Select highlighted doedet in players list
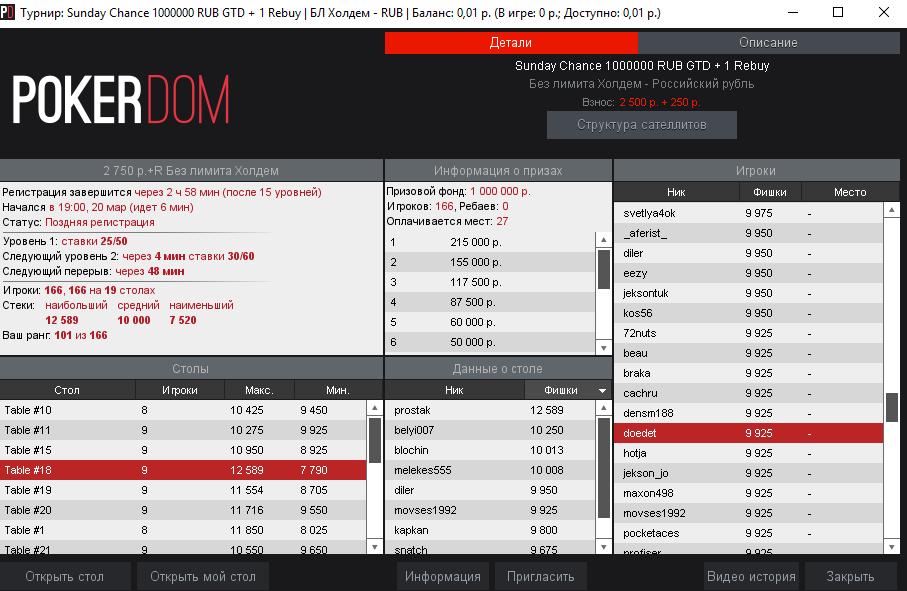This screenshot has width=907, height=591. pos(749,433)
